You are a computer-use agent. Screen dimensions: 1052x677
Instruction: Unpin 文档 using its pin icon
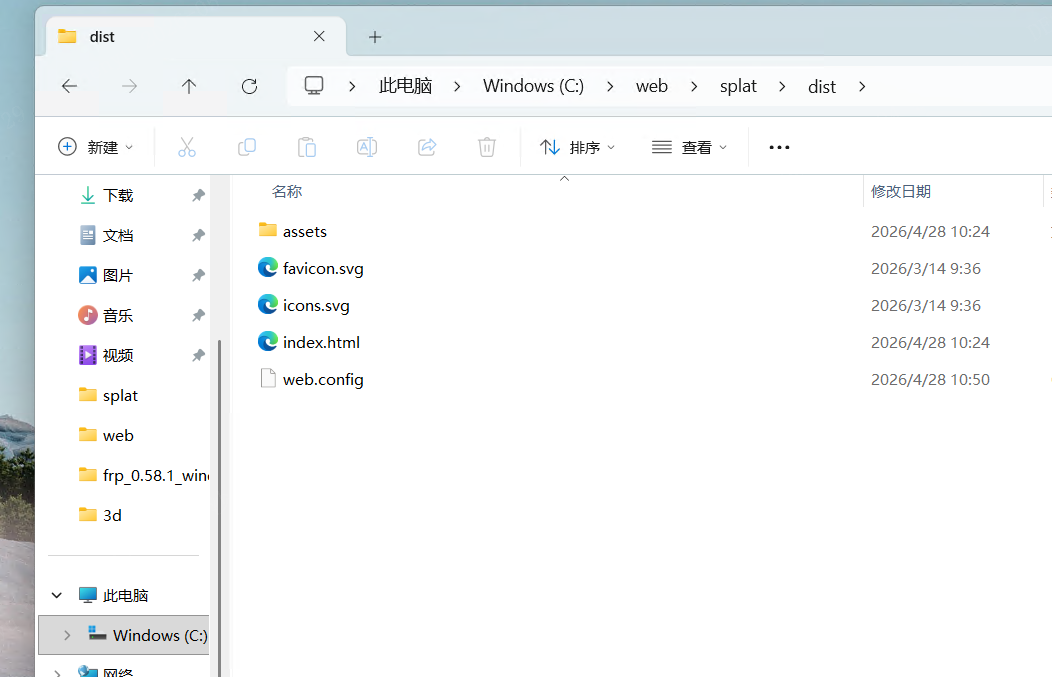tap(198, 236)
